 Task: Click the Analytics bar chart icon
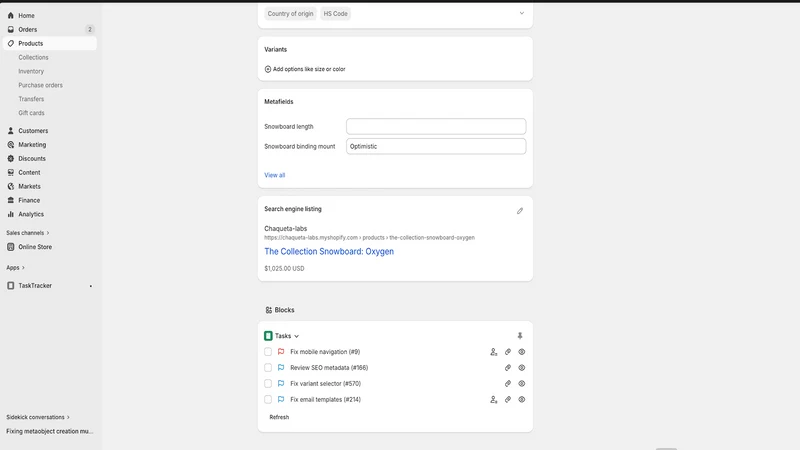pyautogui.click(x=11, y=214)
